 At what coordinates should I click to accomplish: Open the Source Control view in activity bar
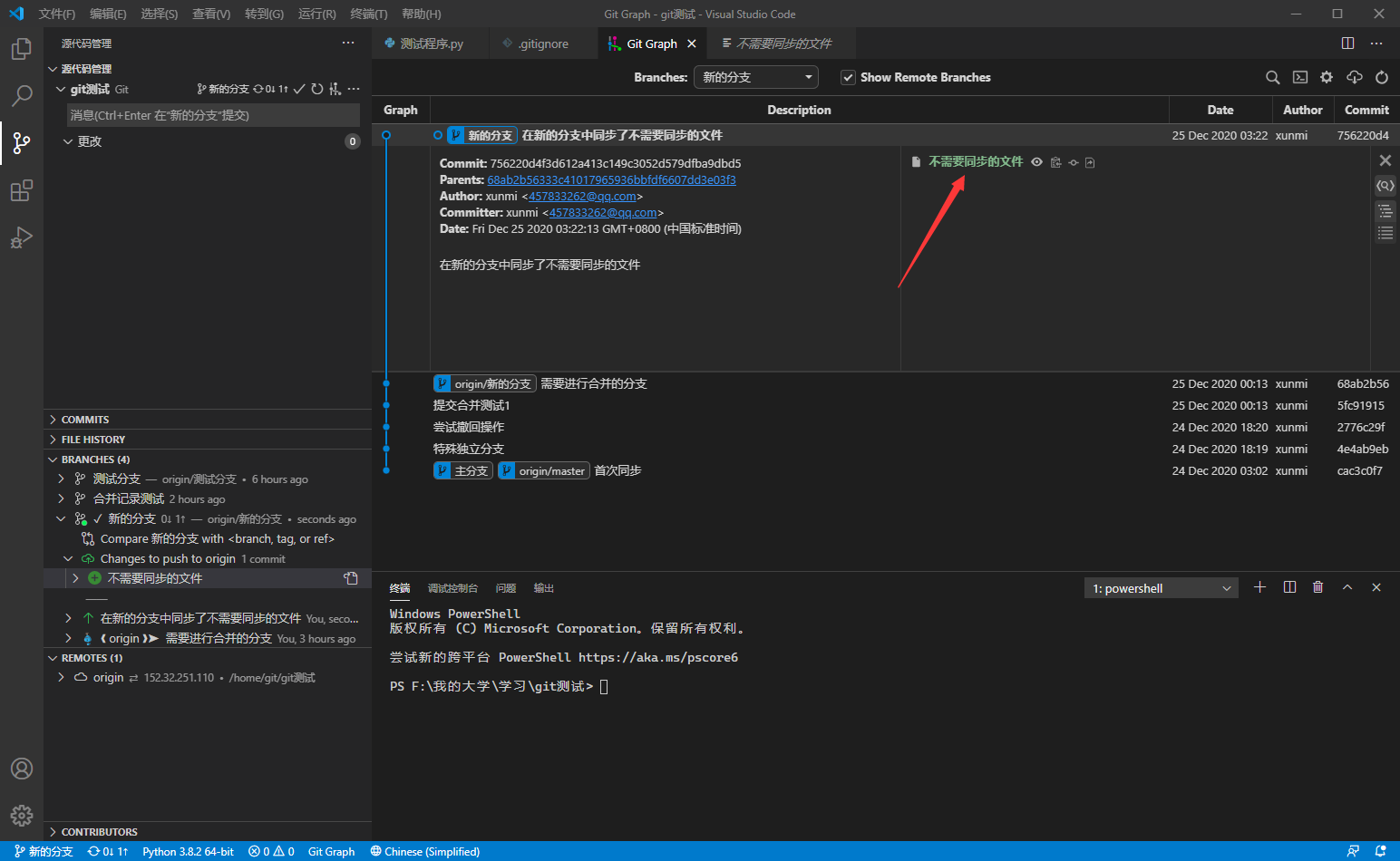pos(22,142)
